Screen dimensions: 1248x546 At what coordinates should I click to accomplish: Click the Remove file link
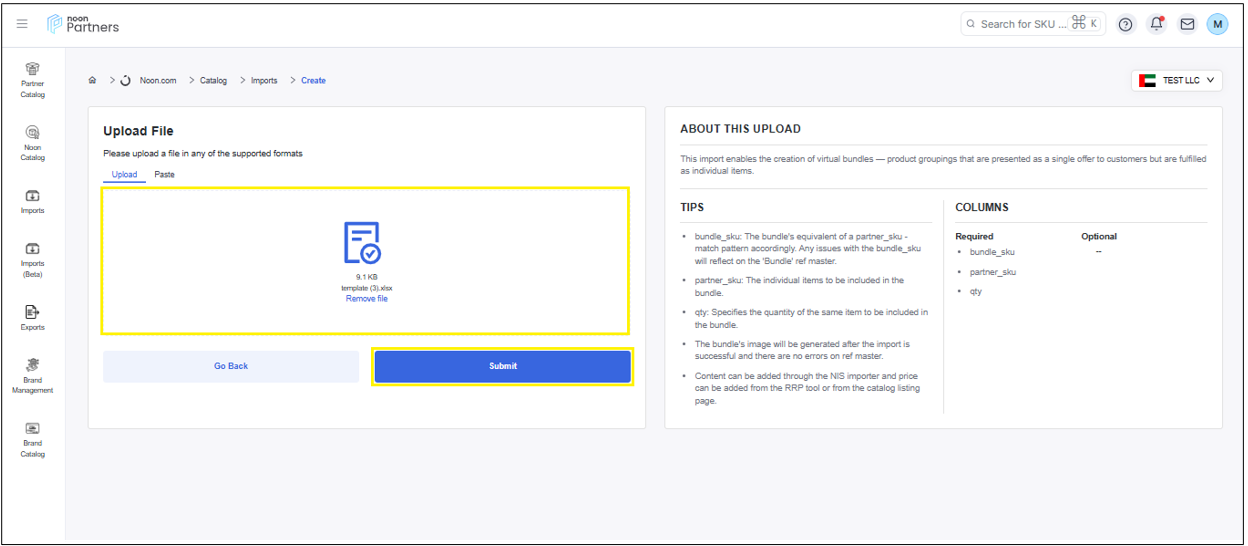pyautogui.click(x=367, y=299)
